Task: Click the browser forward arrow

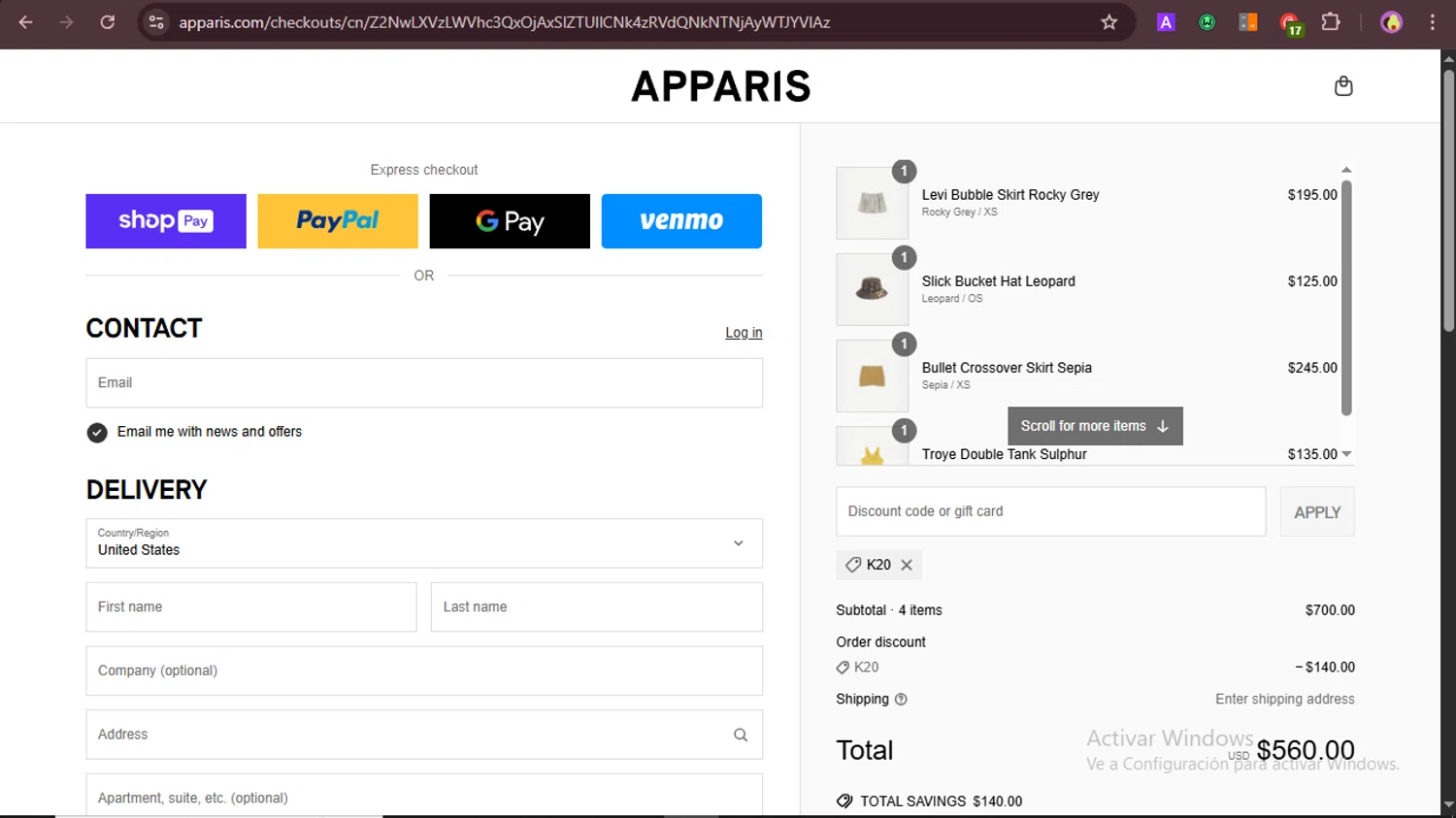Action: pos(66,22)
